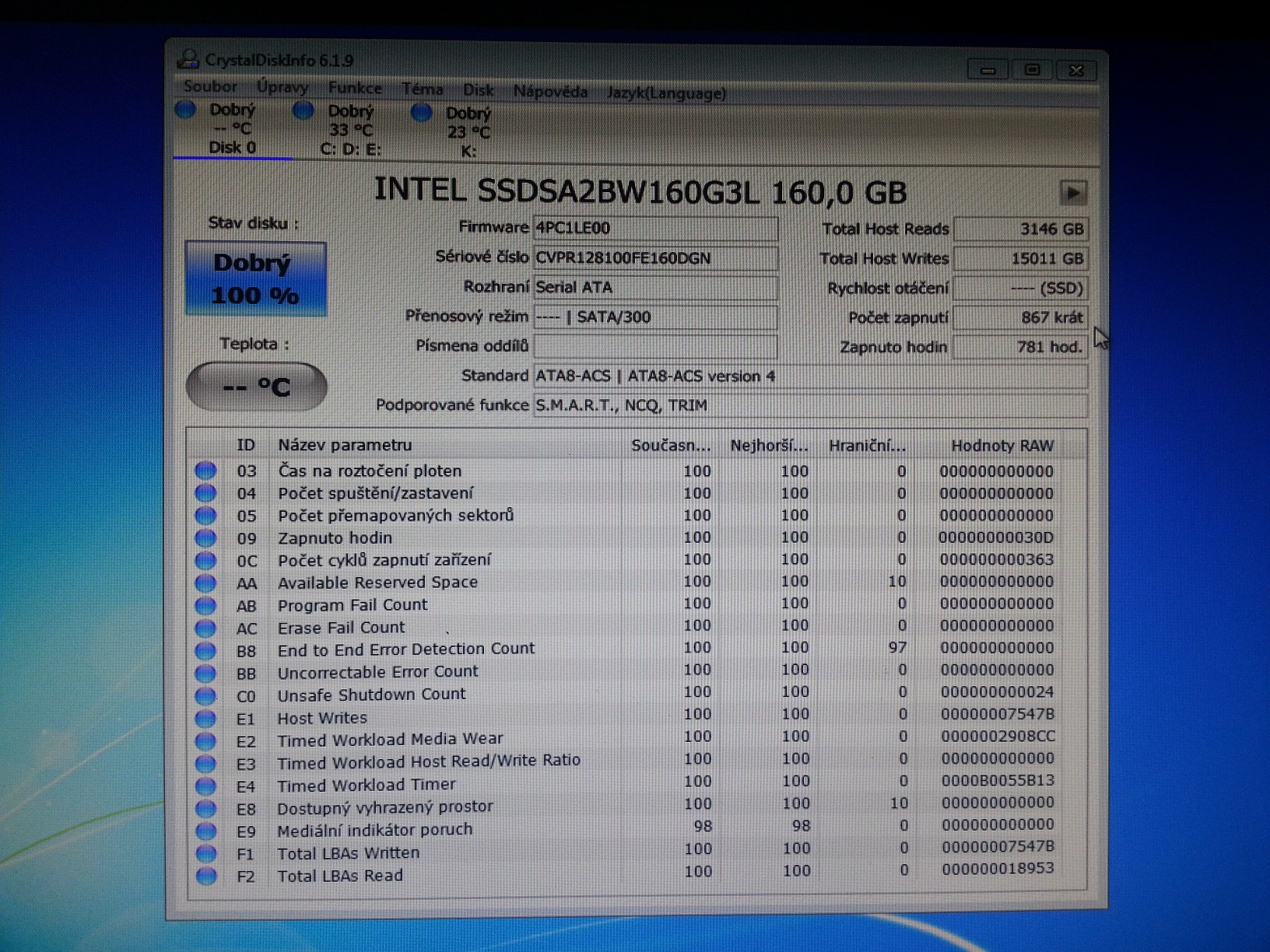Select the 'Čas na roztočení ploten' row text
Image resolution: width=1270 pixels, height=952 pixels.
pyautogui.click(x=370, y=471)
